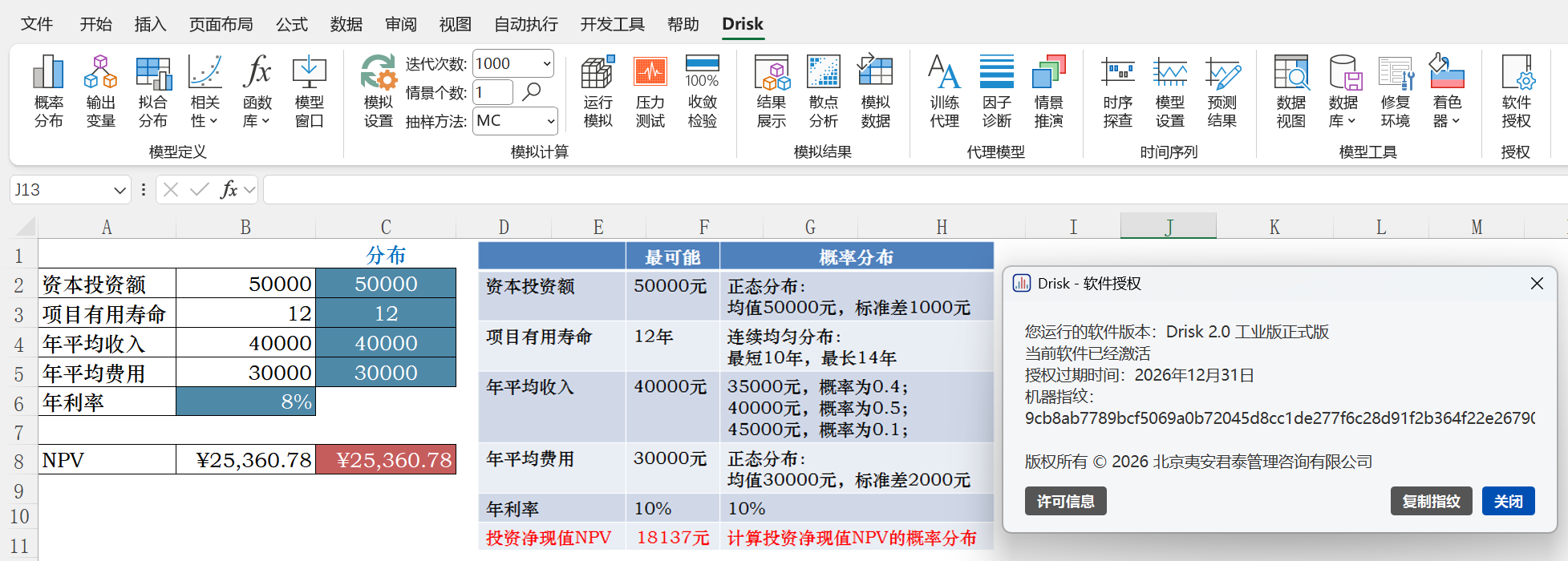1568x561 pixels.
Task: Open the 帮助 Help tab
Action: (x=683, y=24)
